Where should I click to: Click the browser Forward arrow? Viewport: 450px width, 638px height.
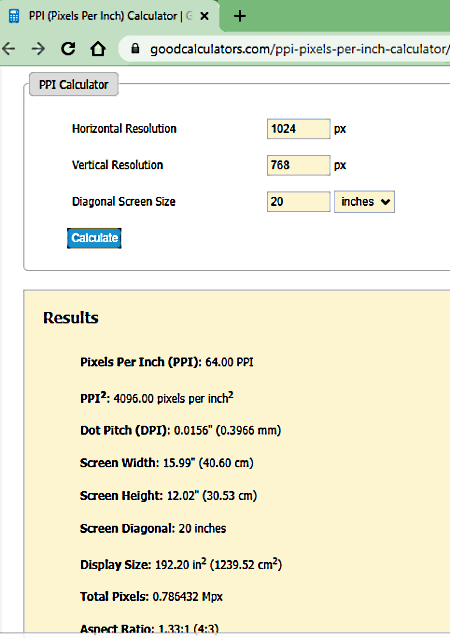point(39,49)
